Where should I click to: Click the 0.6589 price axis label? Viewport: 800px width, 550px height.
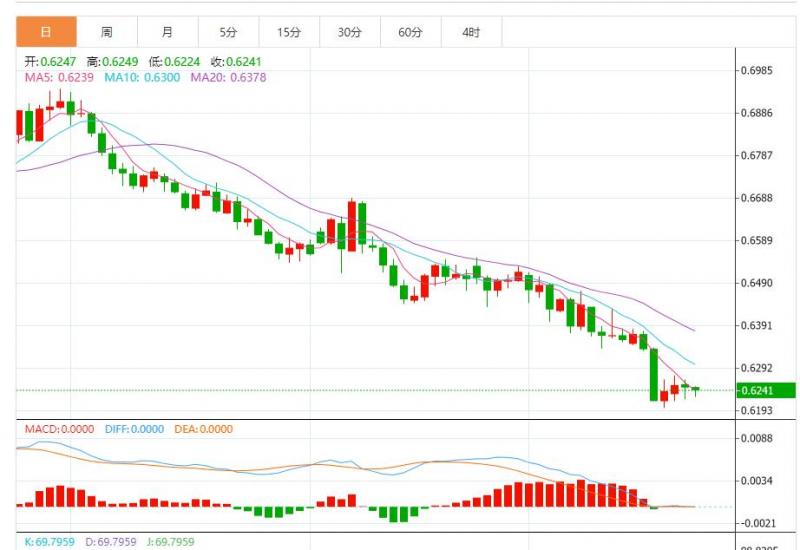pos(757,240)
